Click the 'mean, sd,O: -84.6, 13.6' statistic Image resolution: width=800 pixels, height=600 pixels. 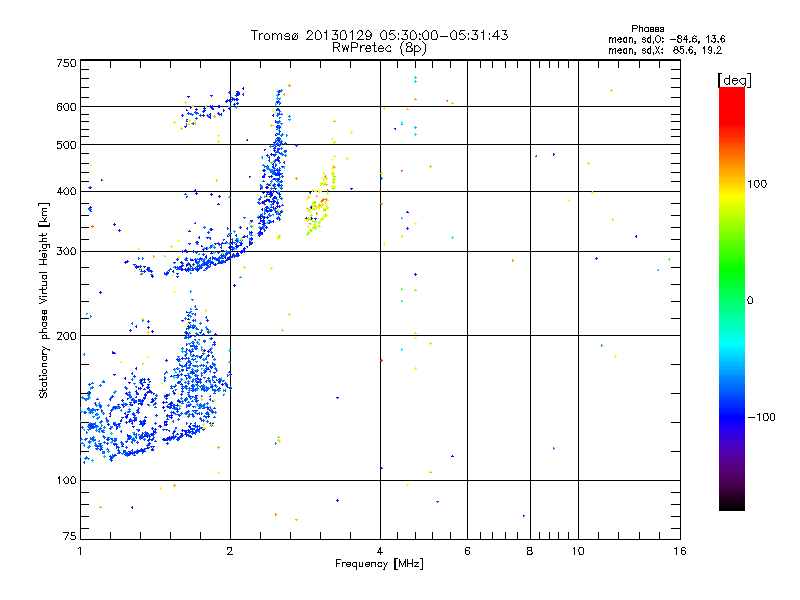(x=666, y=39)
